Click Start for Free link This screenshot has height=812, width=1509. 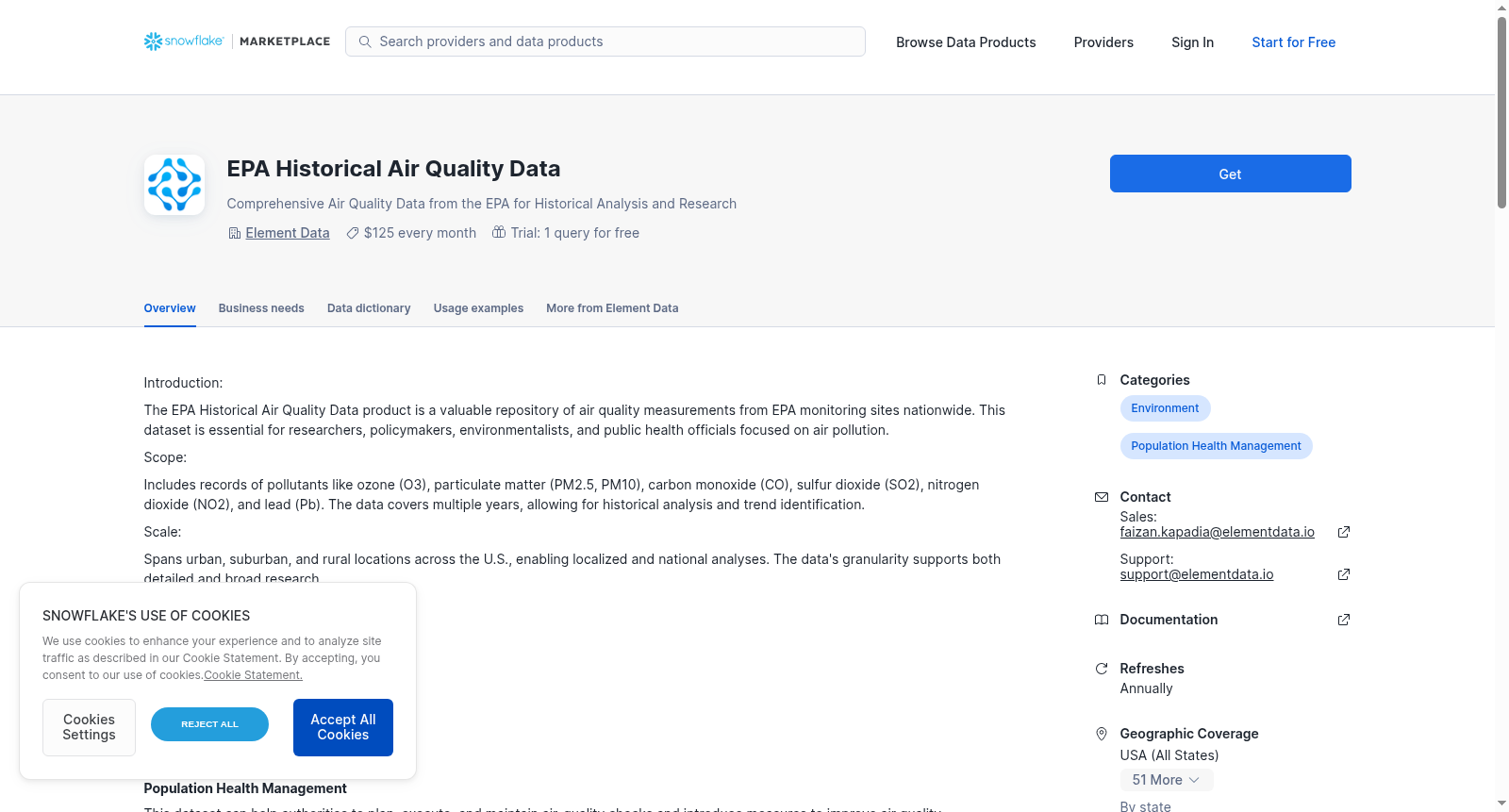click(1293, 42)
